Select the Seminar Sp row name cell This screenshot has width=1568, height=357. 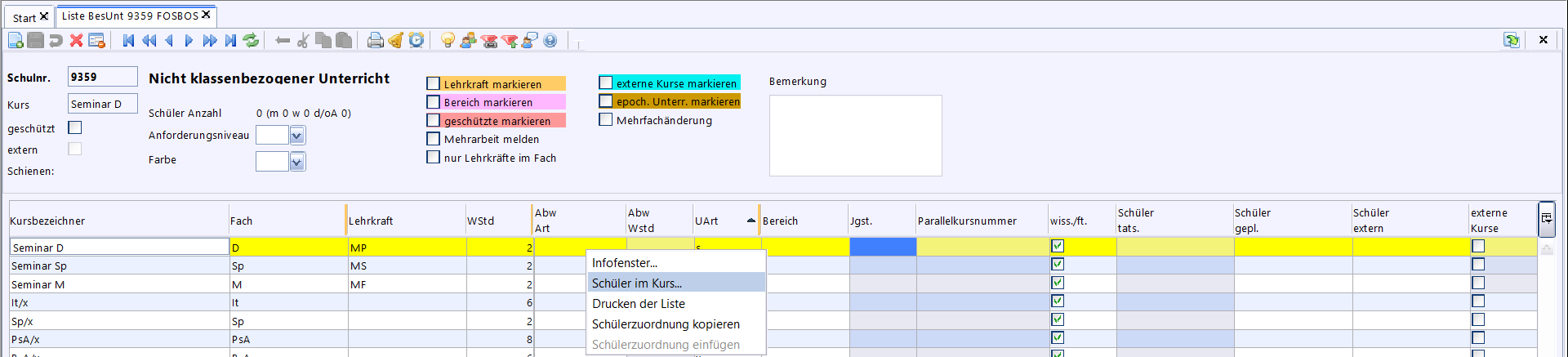pos(119,266)
